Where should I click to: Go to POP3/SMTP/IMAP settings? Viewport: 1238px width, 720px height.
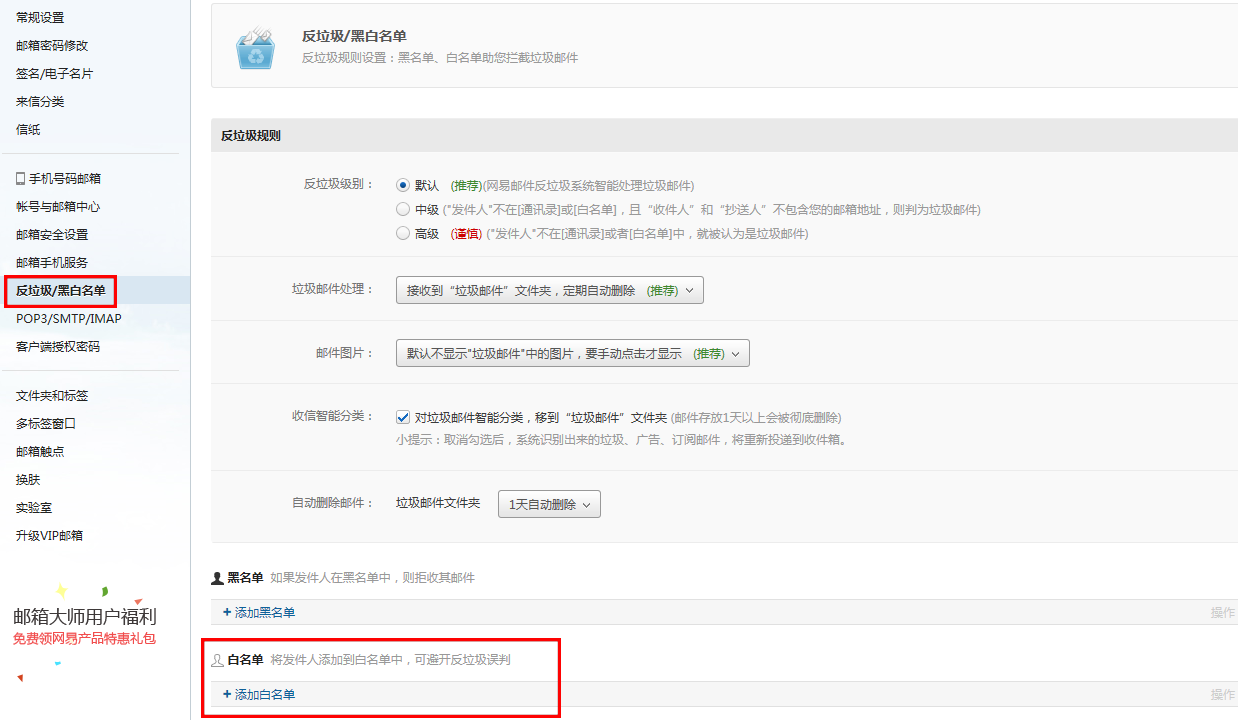(x=68, y=319)
